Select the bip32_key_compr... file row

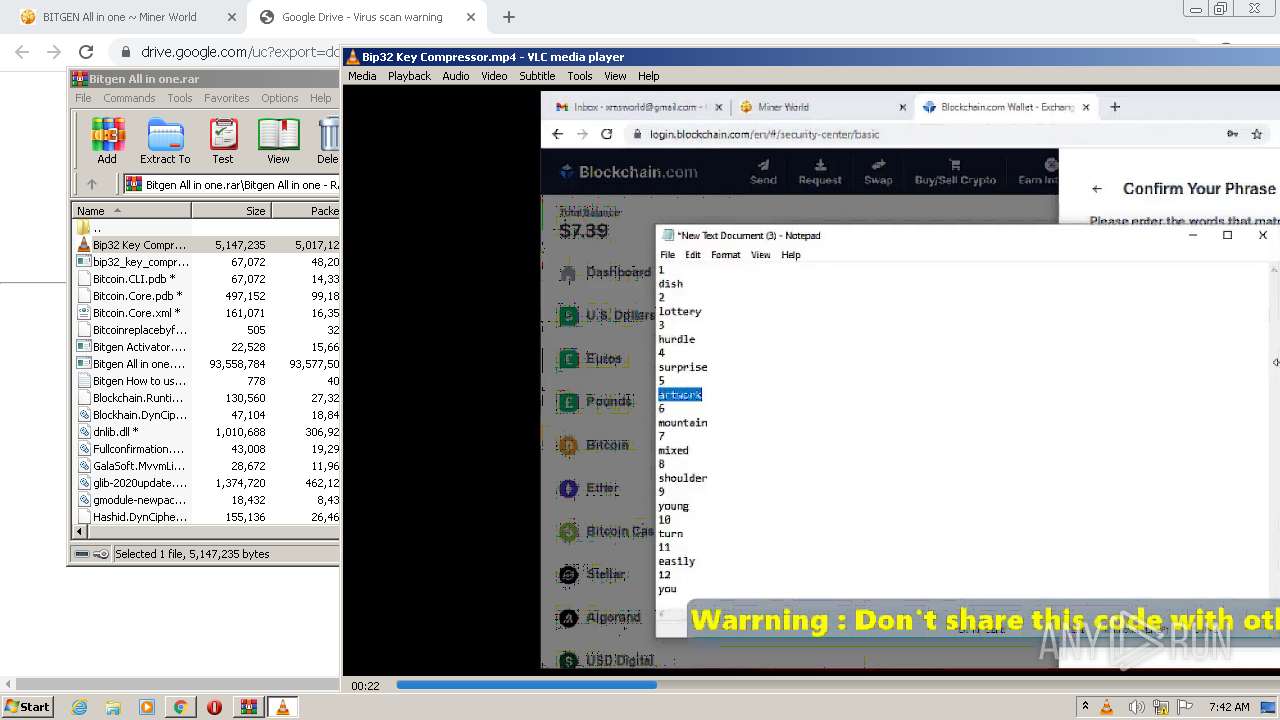(x=207, y=262)
